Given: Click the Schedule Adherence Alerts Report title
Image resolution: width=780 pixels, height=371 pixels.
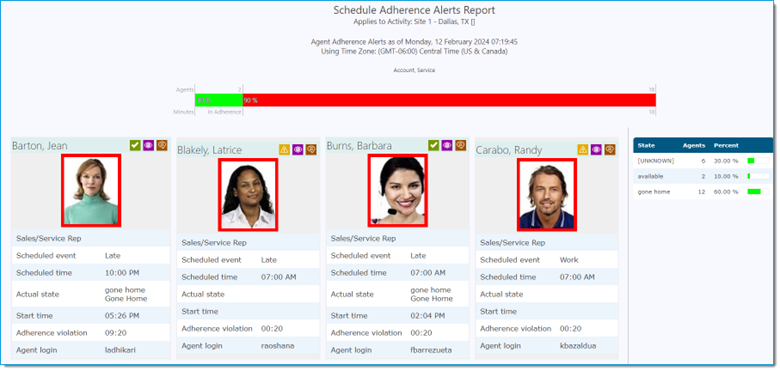Looking at the screenshot, I should [x=414, y=10].
